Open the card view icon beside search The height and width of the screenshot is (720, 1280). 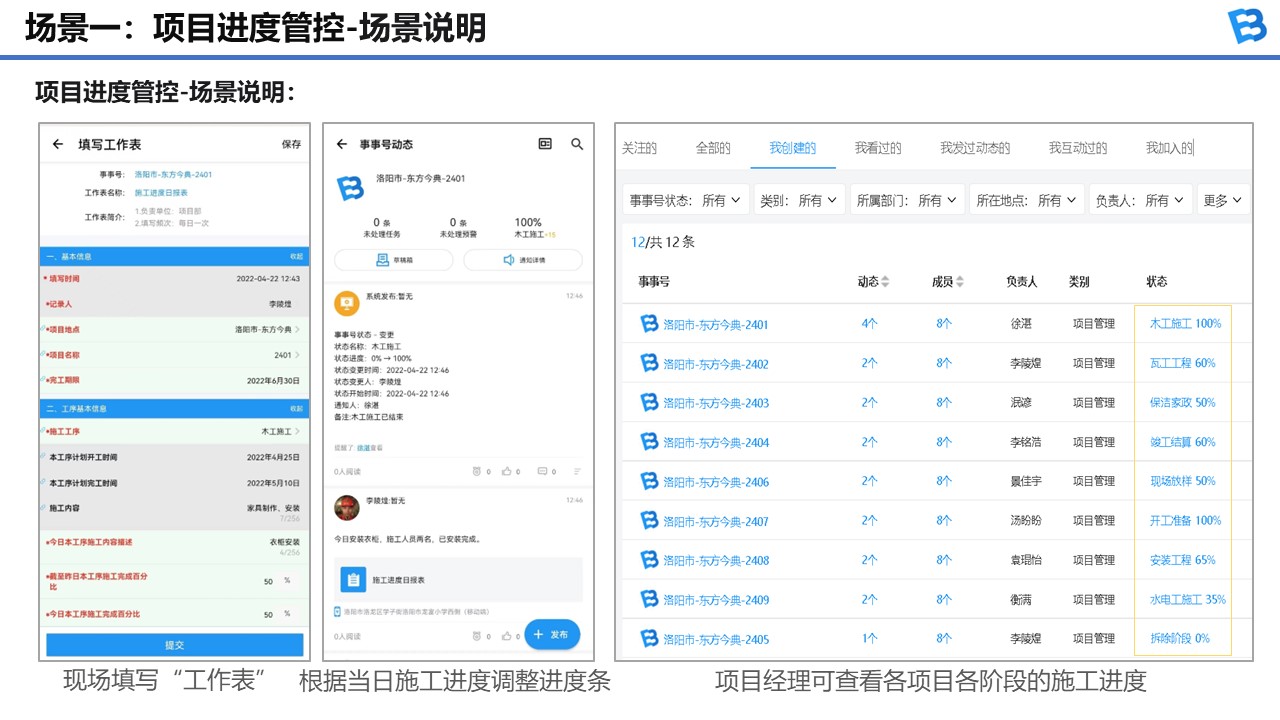point(545,144)
